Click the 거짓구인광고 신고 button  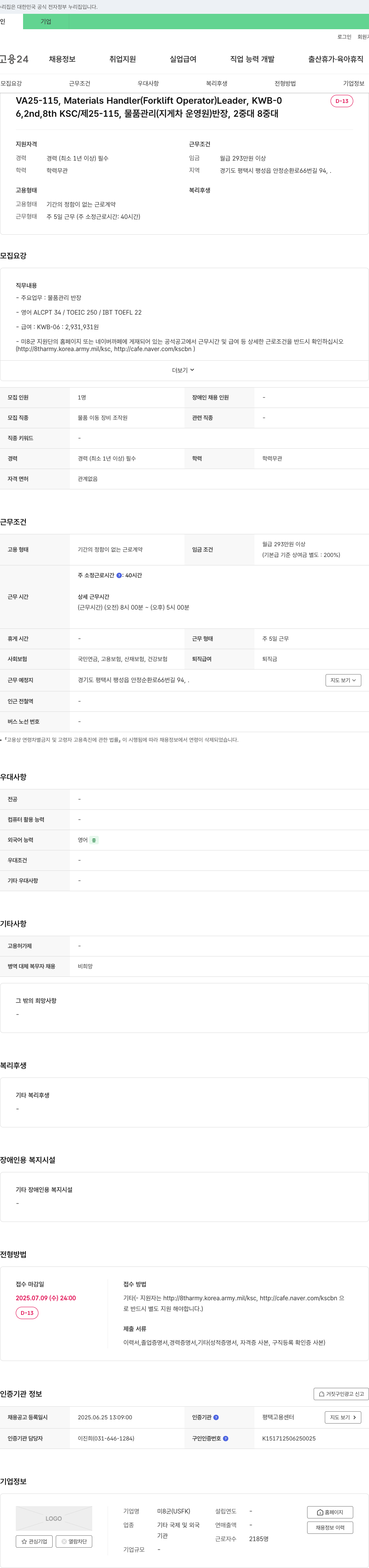point(341,1394)
